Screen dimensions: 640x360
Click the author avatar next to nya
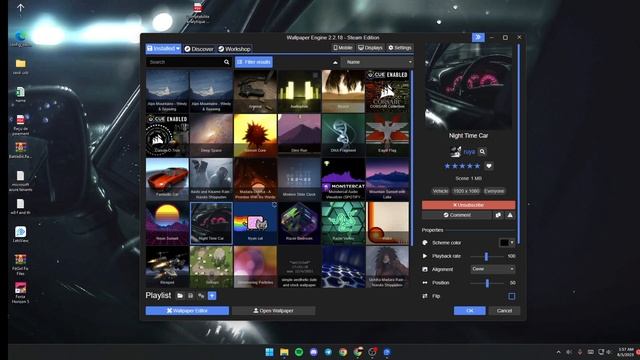pyautogui.click(x=456, y=151)
